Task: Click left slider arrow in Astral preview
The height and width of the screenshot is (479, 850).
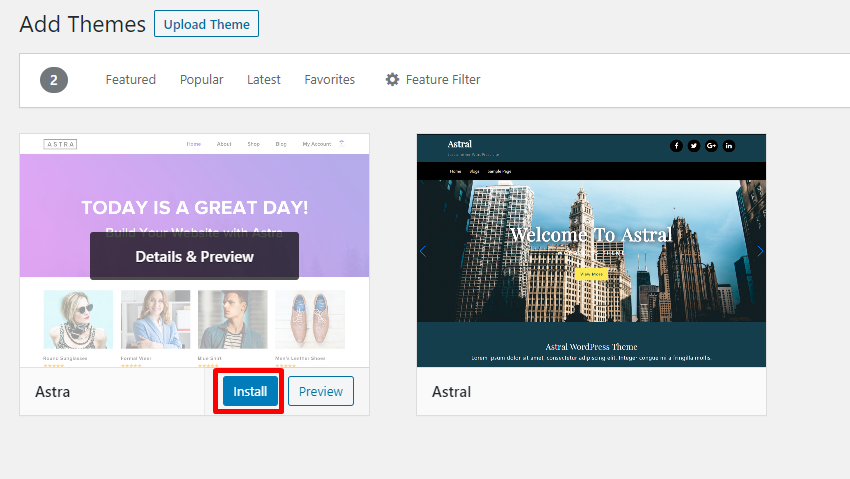Action: pos(423,251)
